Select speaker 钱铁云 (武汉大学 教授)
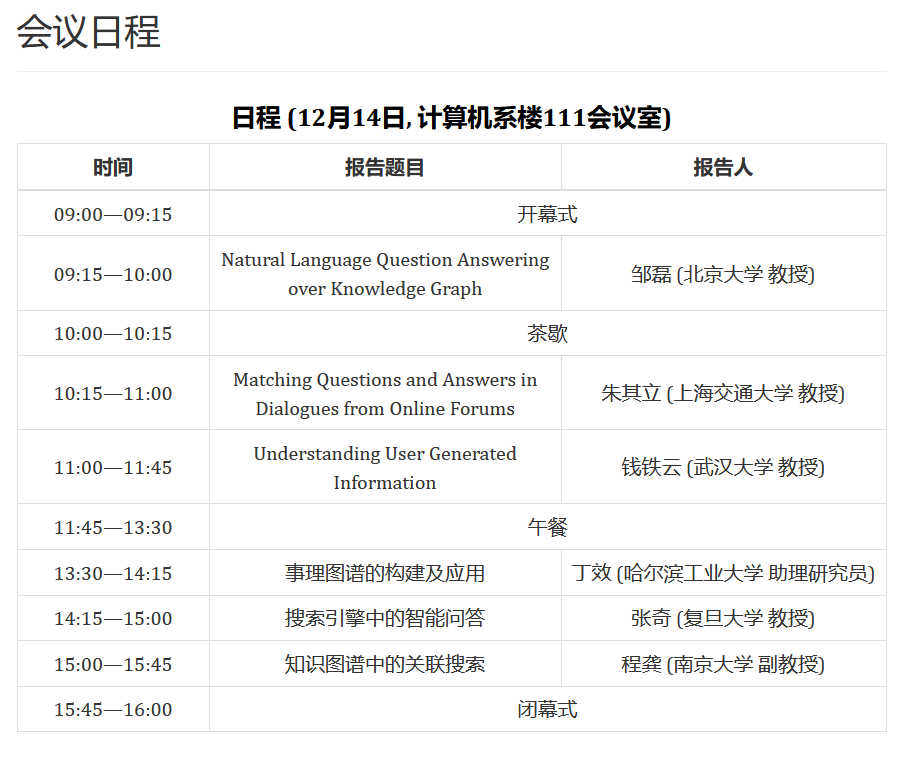The width and height of the screenshot is (923, 763). coord(723,467)
